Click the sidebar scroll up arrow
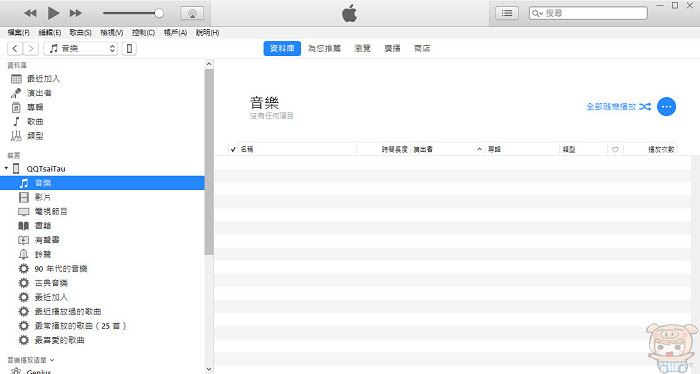Viewport: 700px width, 374px height. click(x=209, y=64)
